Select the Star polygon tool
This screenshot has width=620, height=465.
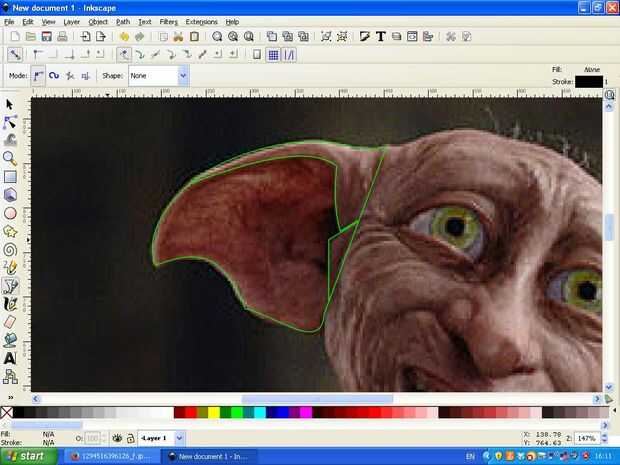(10, 231)
